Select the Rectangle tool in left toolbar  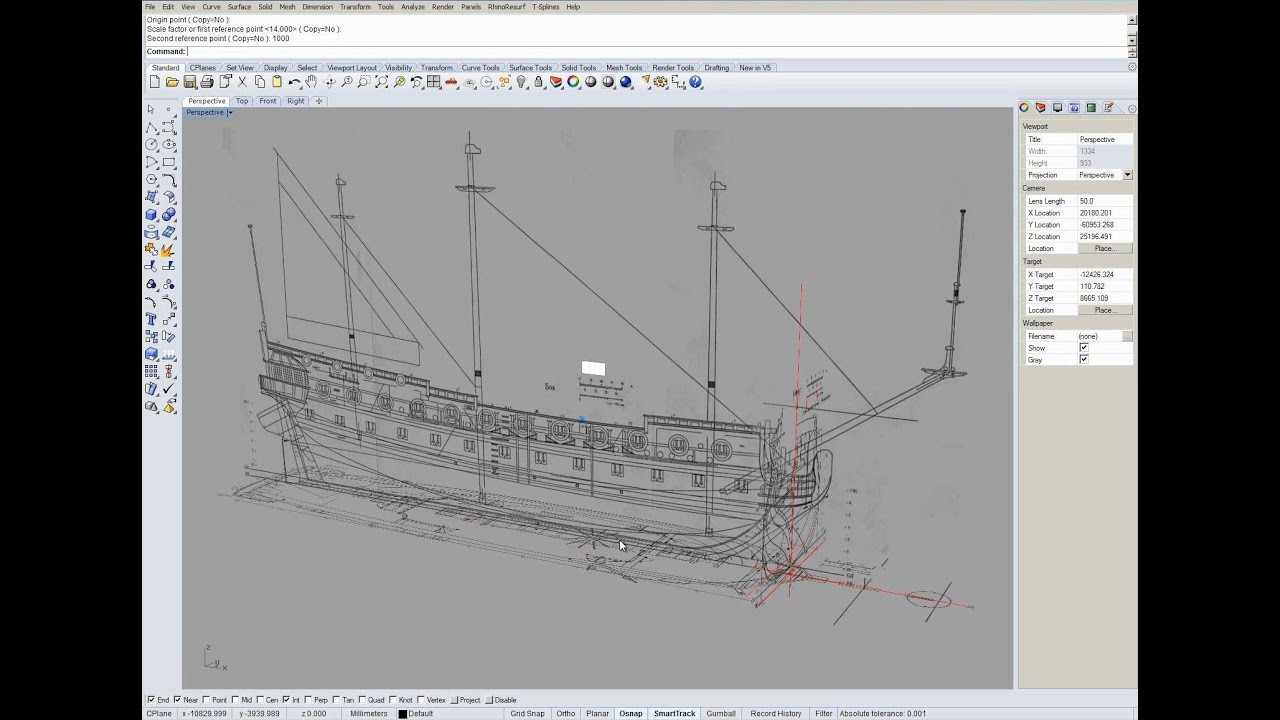coord(169,162)
